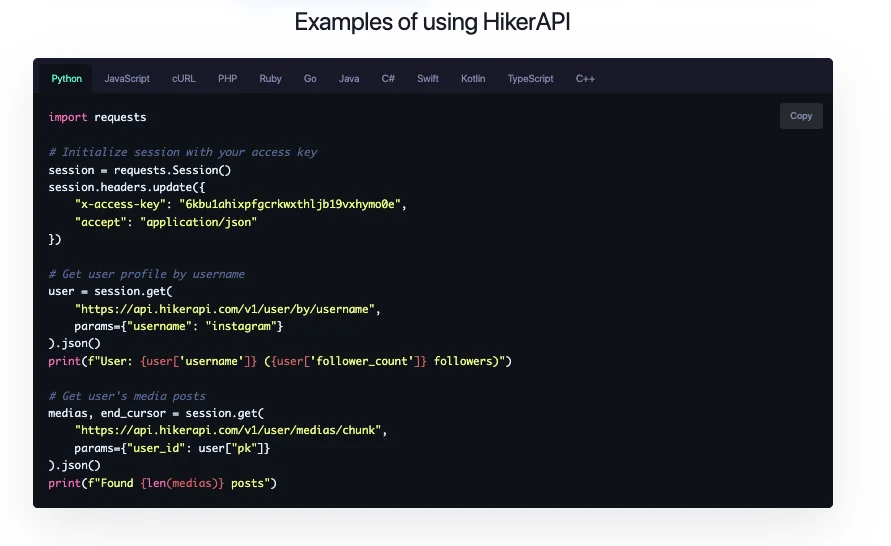
Task: Click the 'session = requests.Session()' line
Action: click(x=140, y=170)
